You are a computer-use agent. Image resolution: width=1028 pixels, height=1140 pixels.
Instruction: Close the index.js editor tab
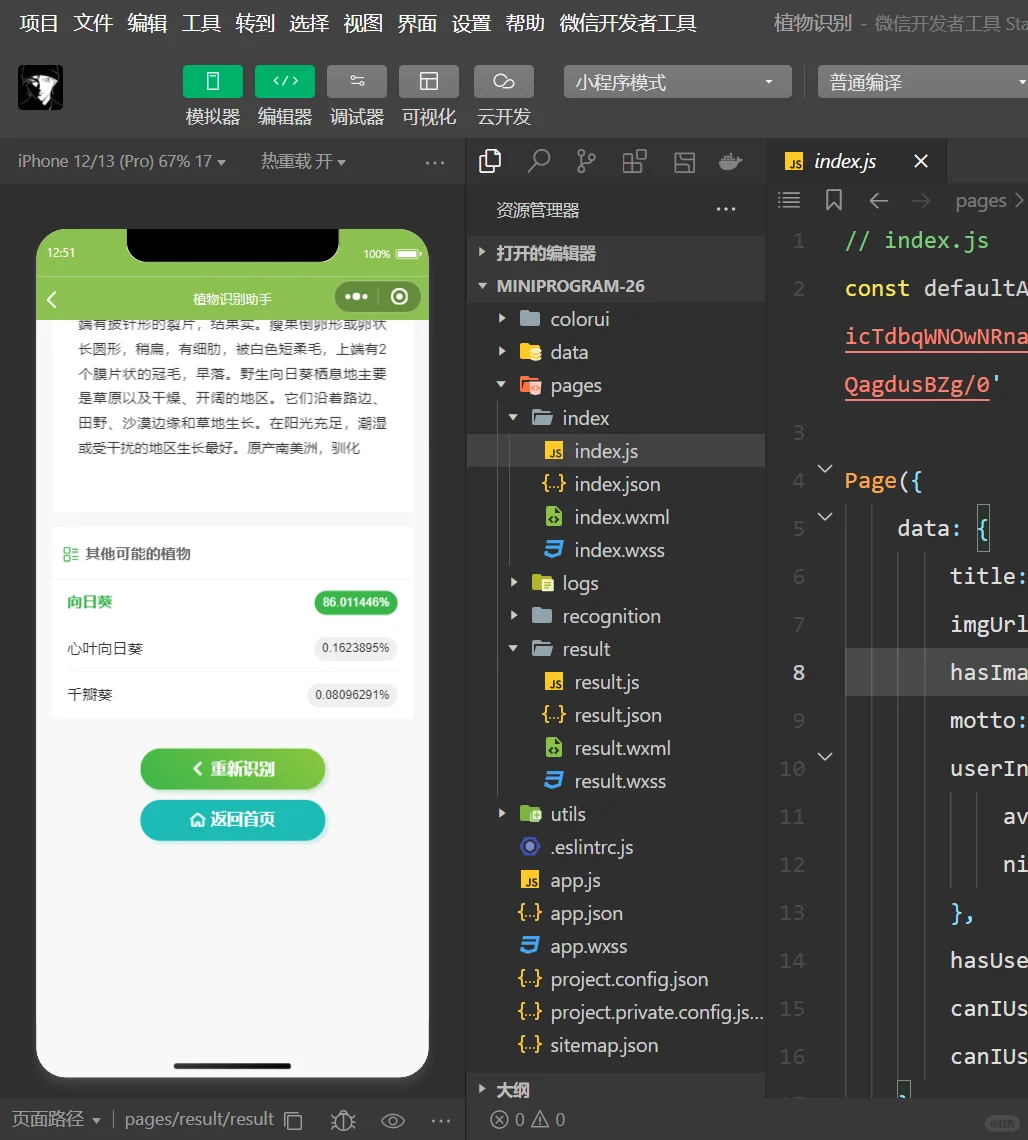(920, 161)
